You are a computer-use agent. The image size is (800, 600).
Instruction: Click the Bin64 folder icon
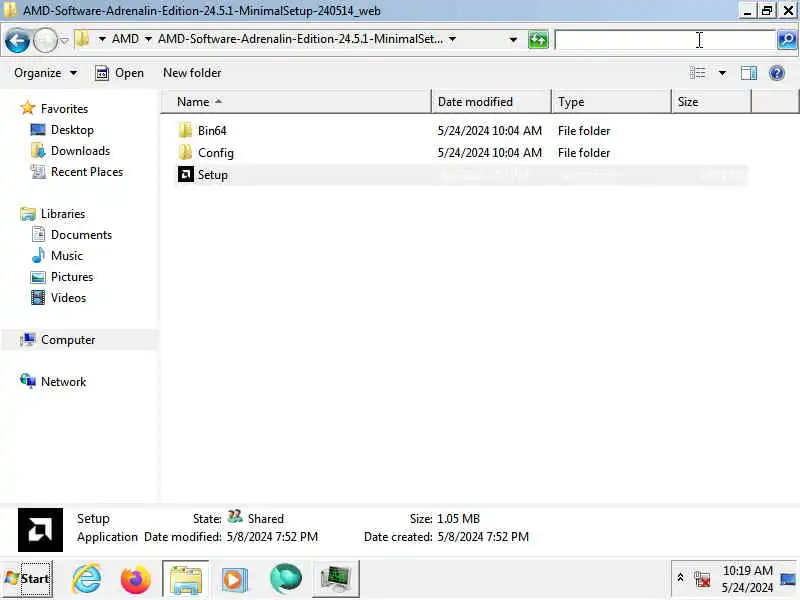(185, 130)
